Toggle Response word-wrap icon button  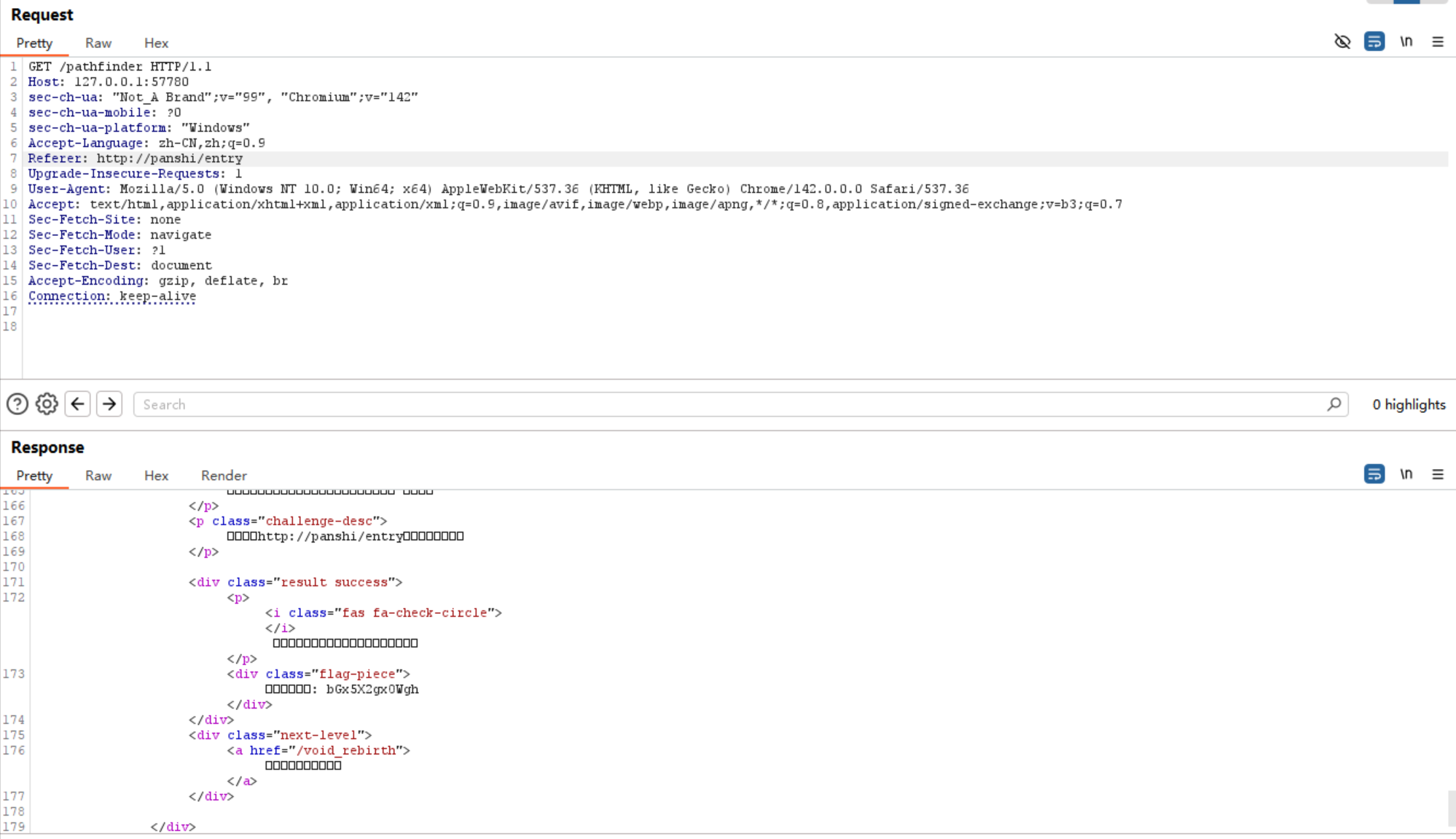point(1374,474)
